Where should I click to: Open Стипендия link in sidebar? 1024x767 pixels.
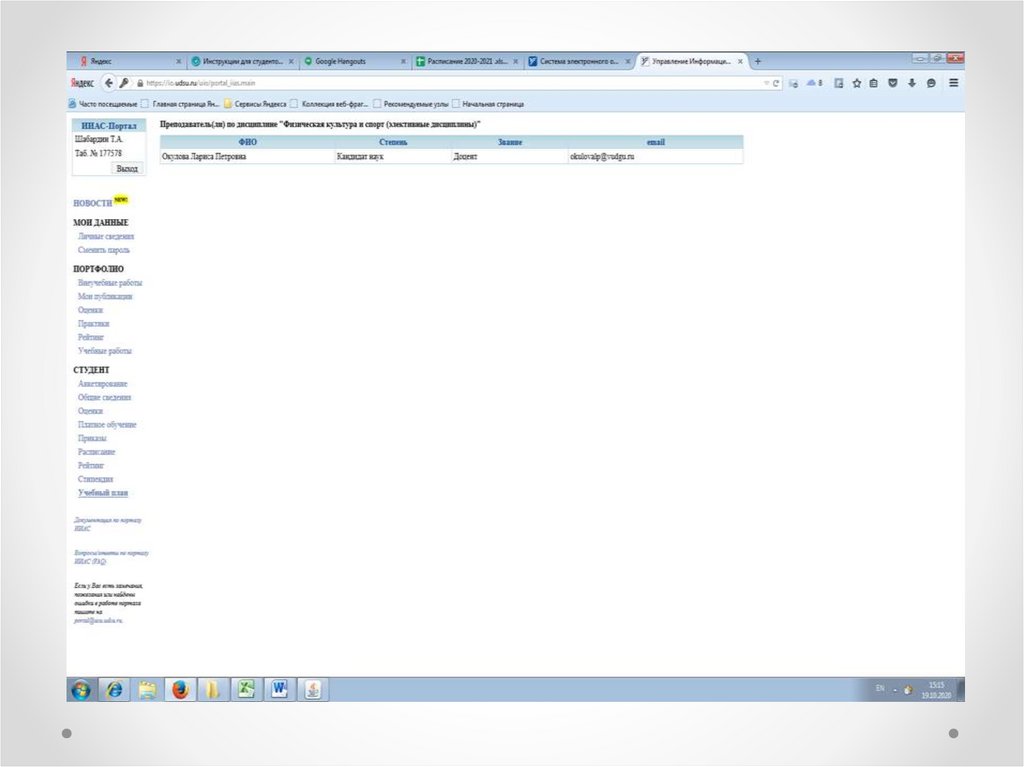(95, 480)
